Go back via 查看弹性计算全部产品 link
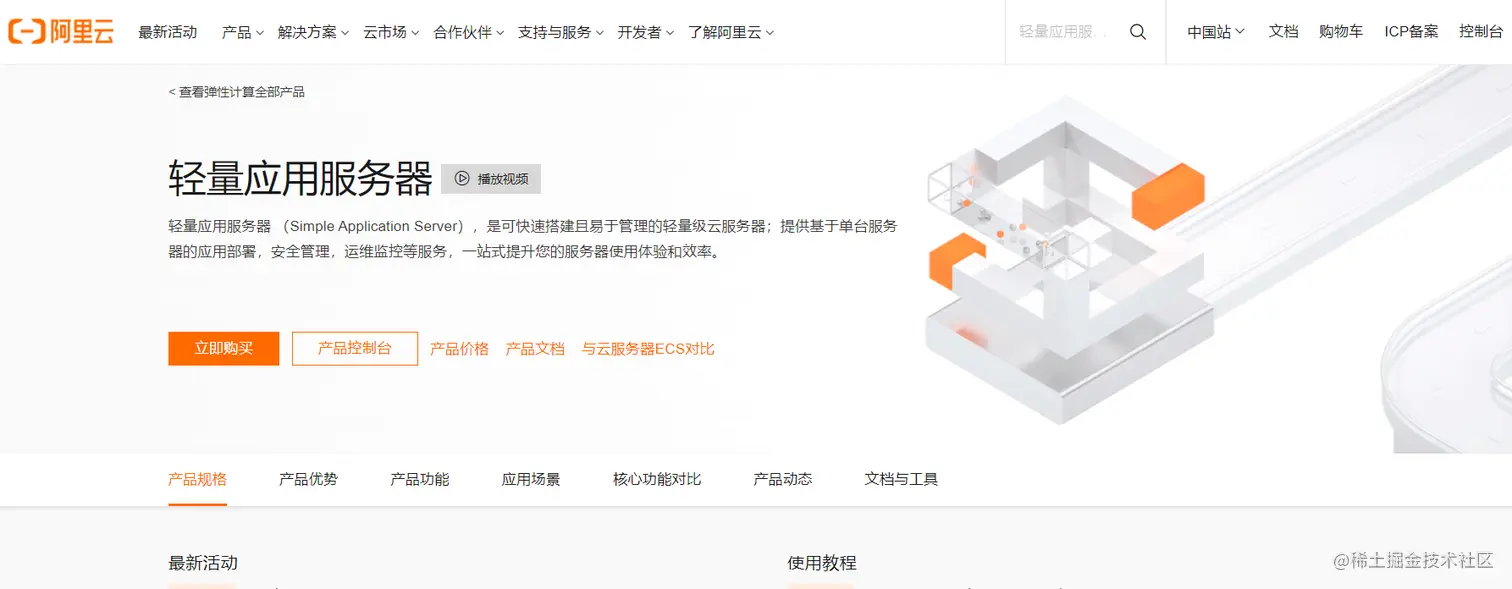The height and width of the screenshot is (589, 1512). click(237, 92)
